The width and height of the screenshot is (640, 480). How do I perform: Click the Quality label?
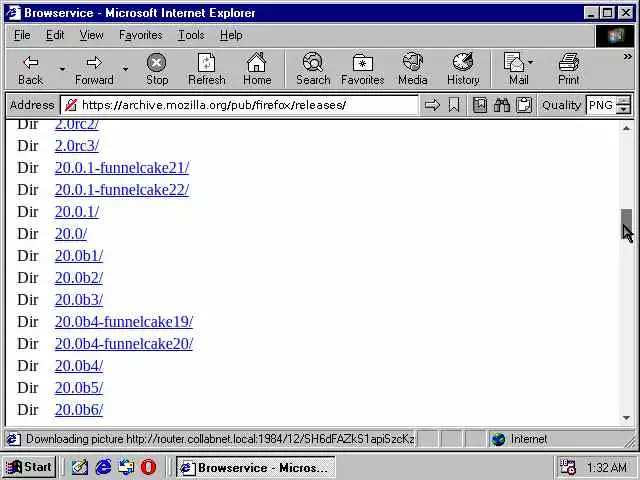(561, 105)
